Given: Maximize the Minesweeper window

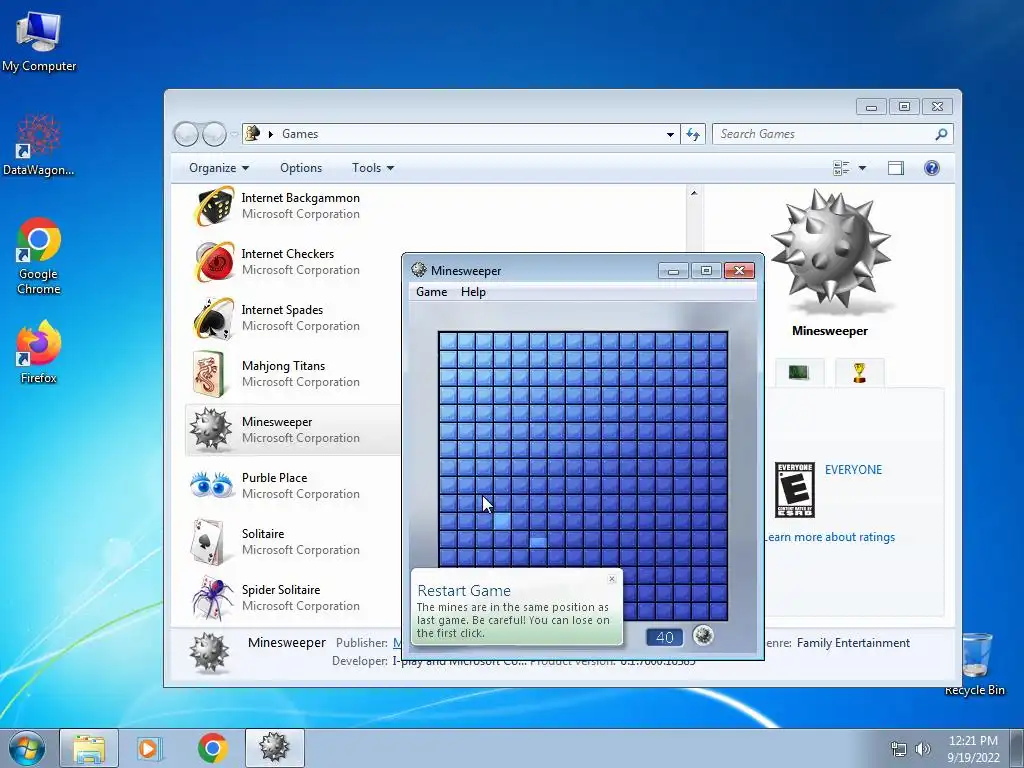Looking at the screenshot, I should (706, 270).
